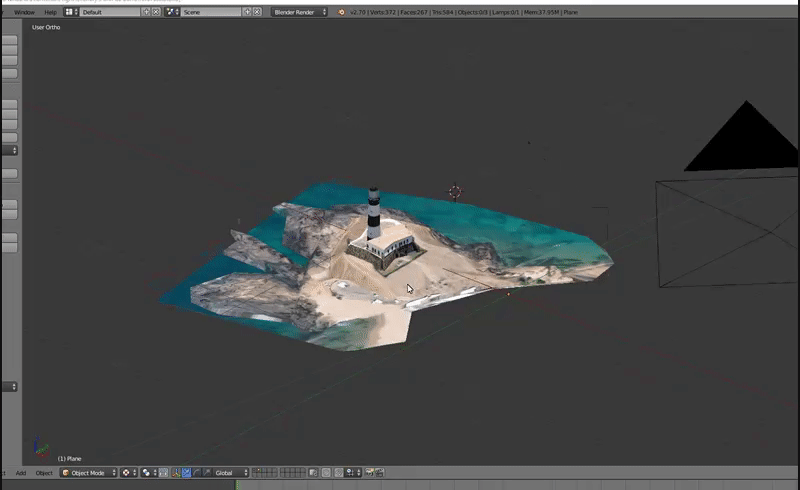Open the Object menu in 3D view header
Viewport: 800px width, 490px height.
44,473
